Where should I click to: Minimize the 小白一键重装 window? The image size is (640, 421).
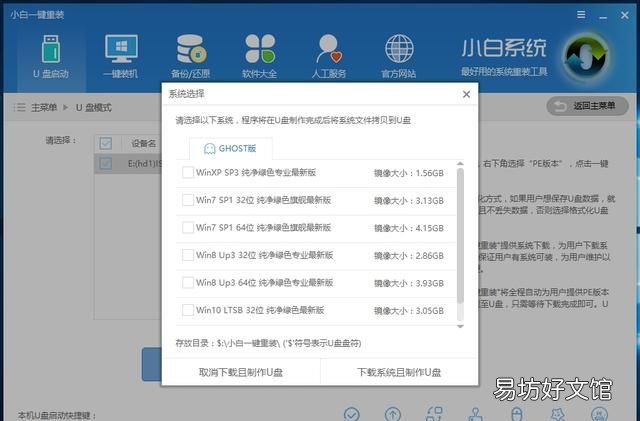[x=603, y=17]
